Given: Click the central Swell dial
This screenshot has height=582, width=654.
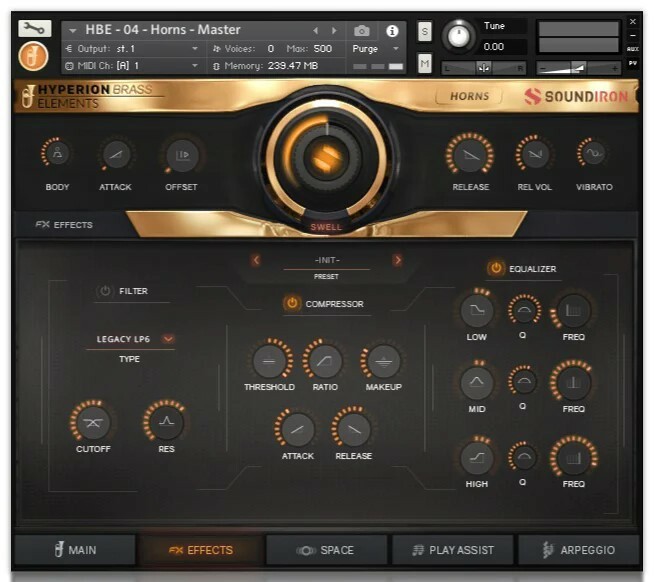Looking at the screenshot, I should (x=327, y=158).
